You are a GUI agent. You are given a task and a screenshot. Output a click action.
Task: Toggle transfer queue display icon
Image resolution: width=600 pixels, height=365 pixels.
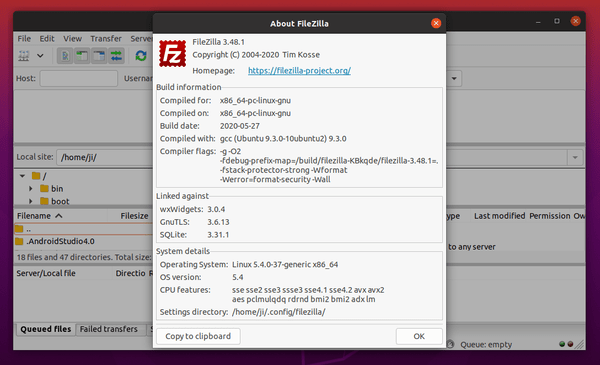pyautogui.click(x=116, y=56)
